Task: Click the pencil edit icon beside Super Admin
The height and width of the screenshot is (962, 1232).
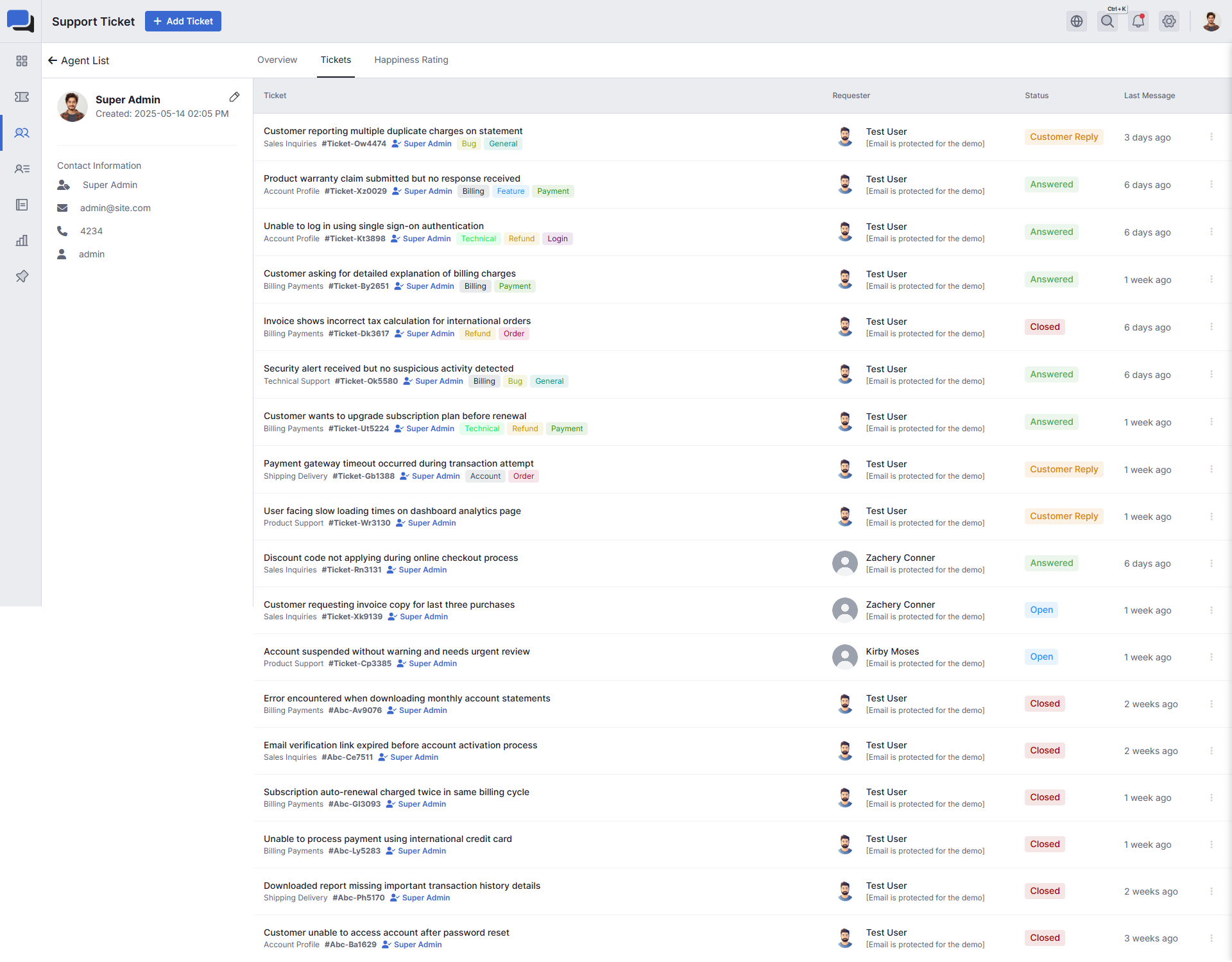Action: 234,97
